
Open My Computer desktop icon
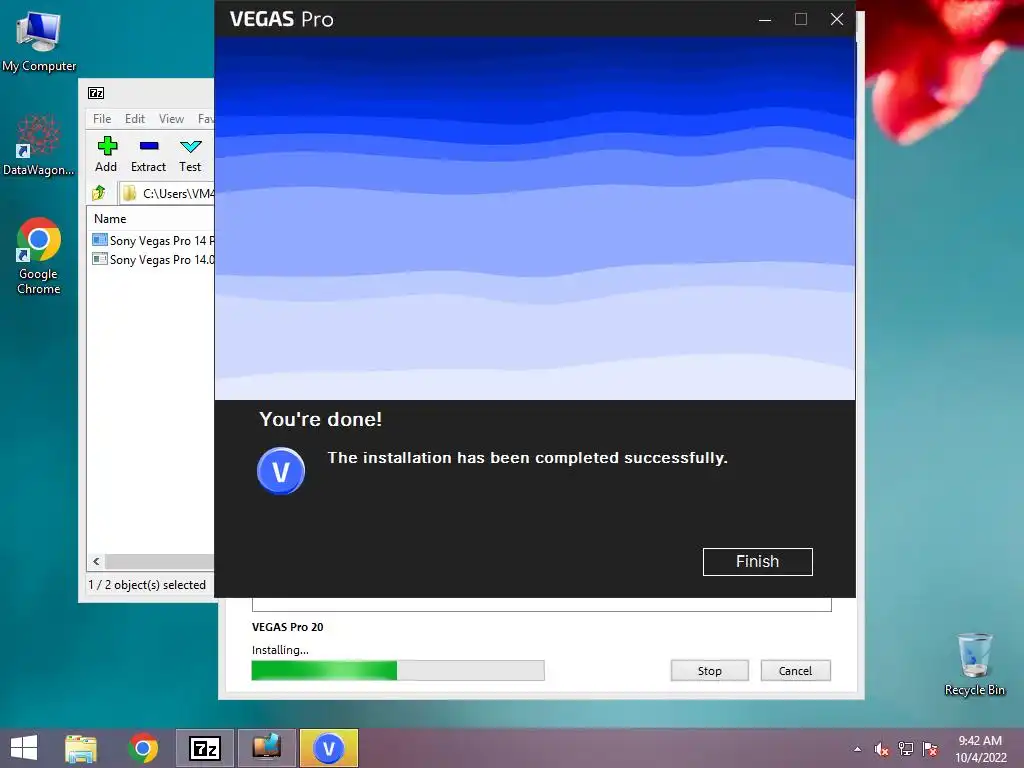tap(39, 41)
